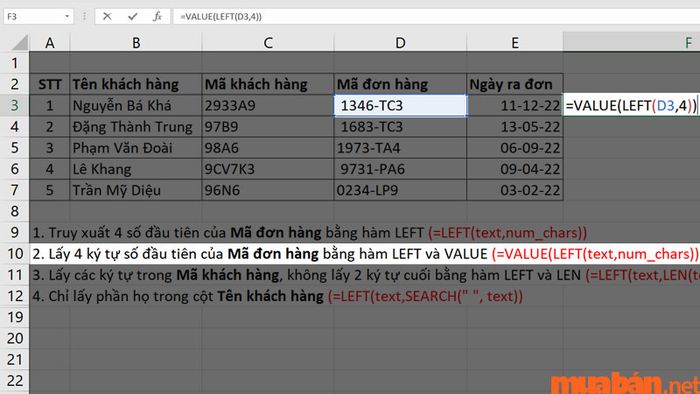Select customer code cell 2933A9
Screen dimensions: 700x394
pos(268,105)
